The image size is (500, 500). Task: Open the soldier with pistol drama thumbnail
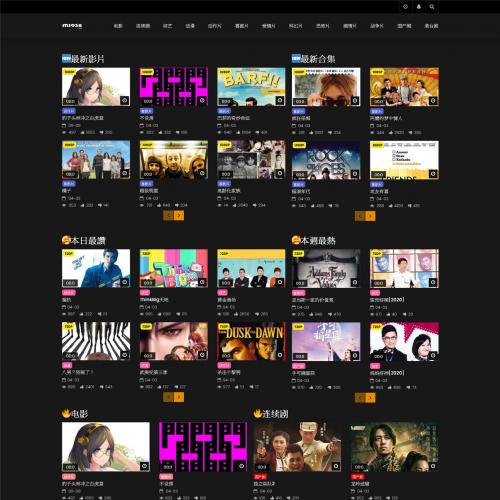click(x=297, y=447)
